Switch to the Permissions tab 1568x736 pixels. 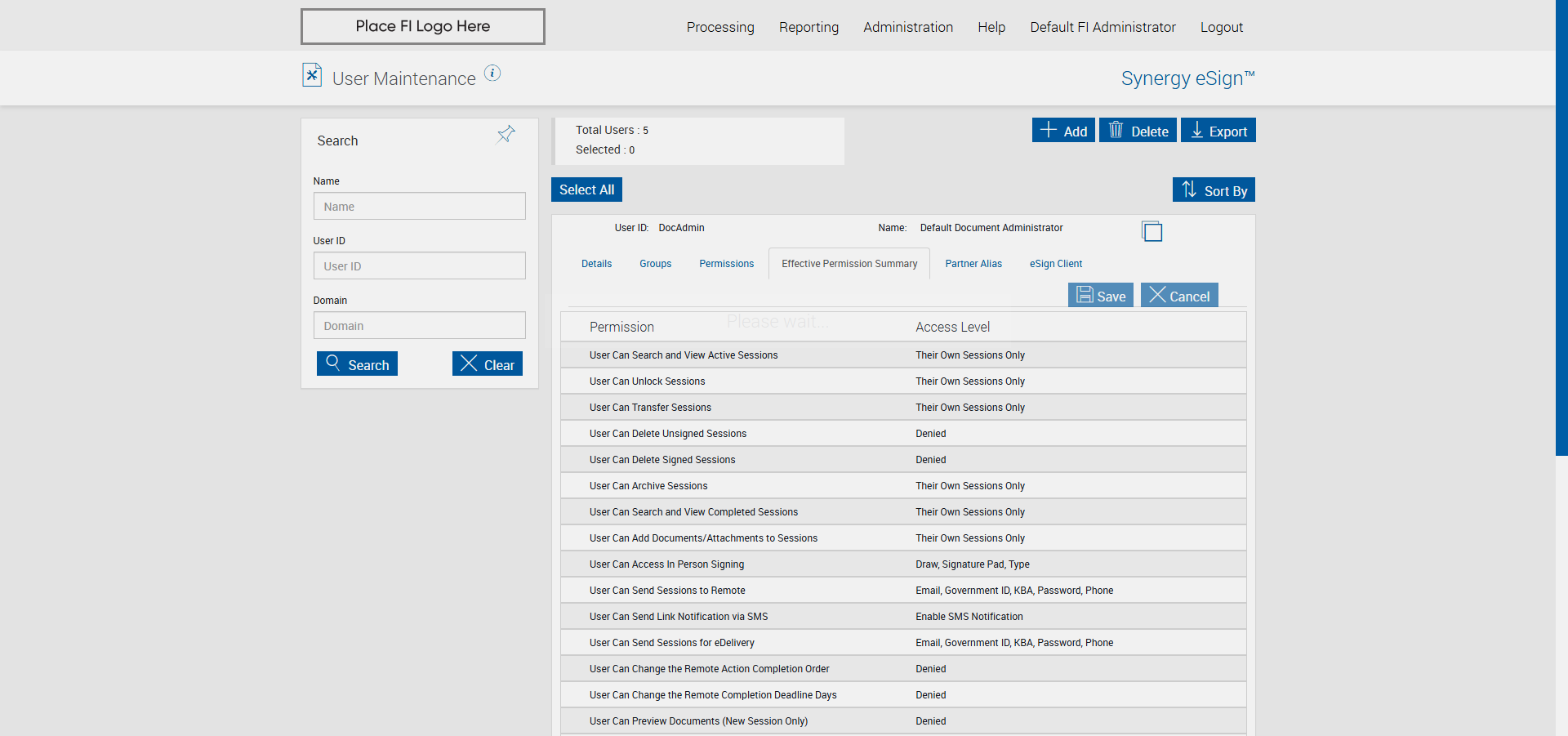726,264
